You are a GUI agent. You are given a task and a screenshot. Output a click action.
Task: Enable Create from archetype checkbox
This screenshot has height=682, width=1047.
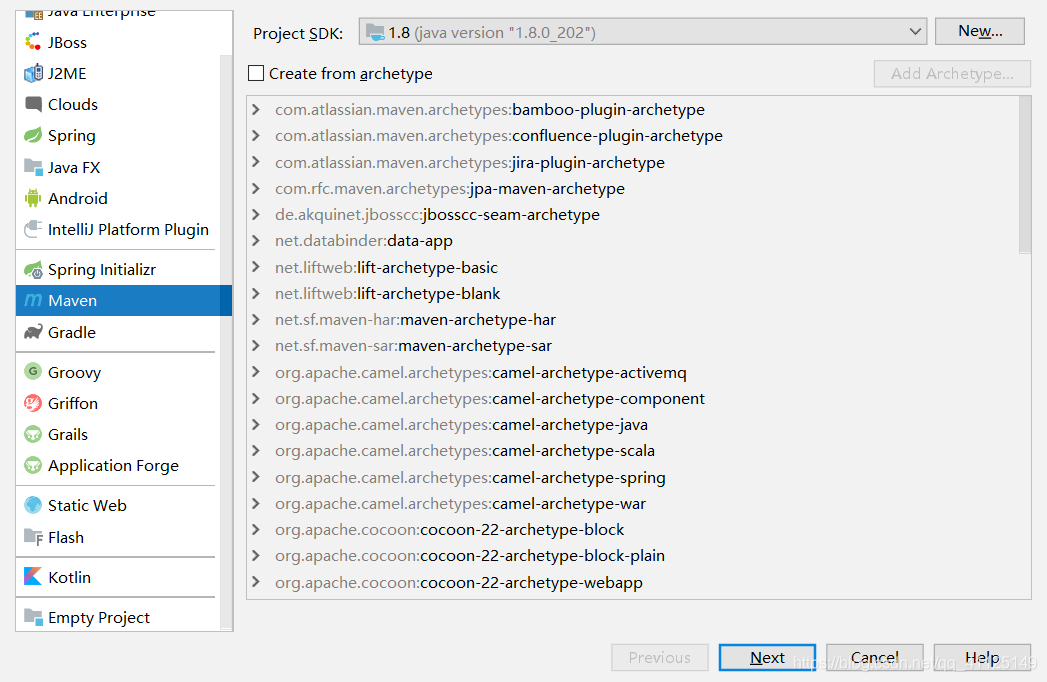click(x=256, y=73)
